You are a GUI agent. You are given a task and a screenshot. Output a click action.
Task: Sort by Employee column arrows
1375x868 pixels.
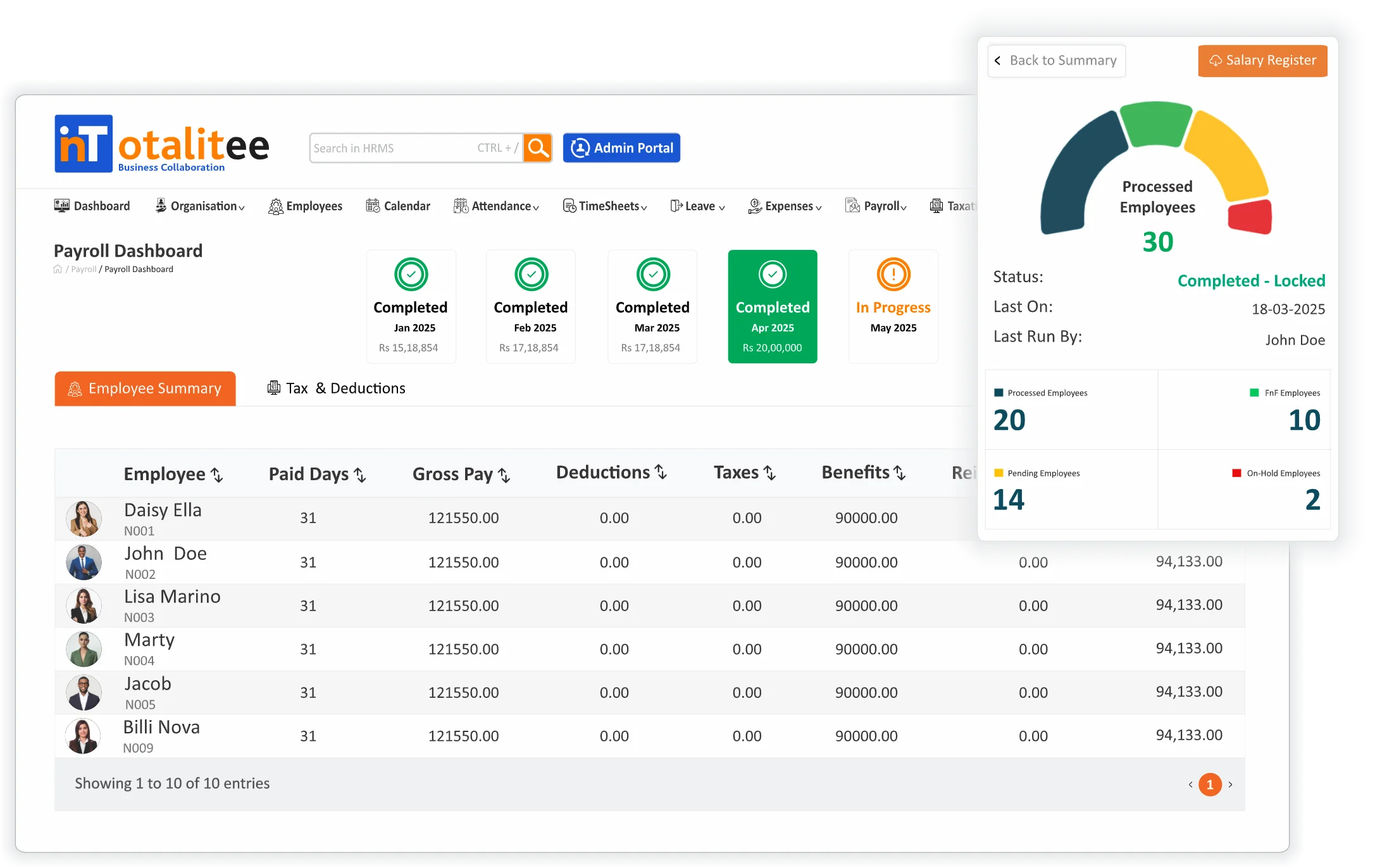[x=217, y=475]
